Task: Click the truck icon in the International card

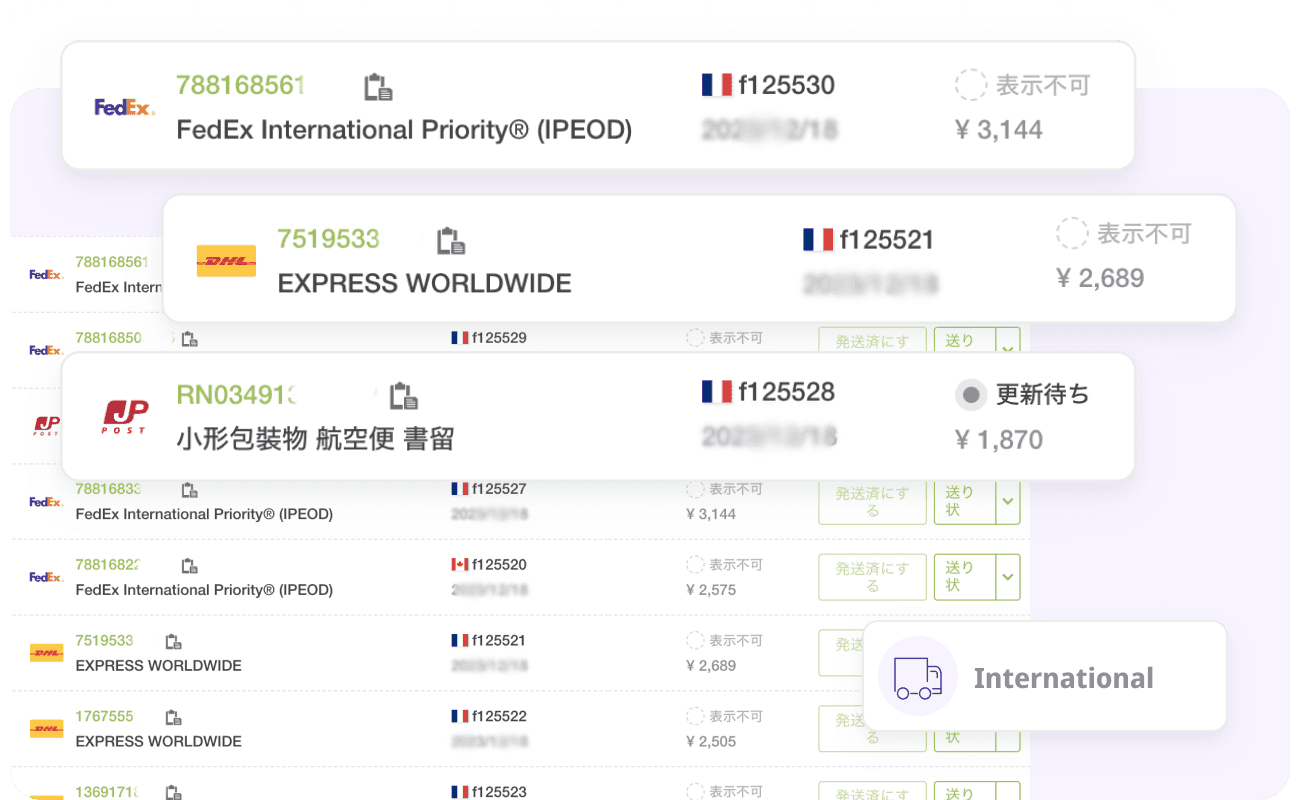Action: [x=916, y=677]
